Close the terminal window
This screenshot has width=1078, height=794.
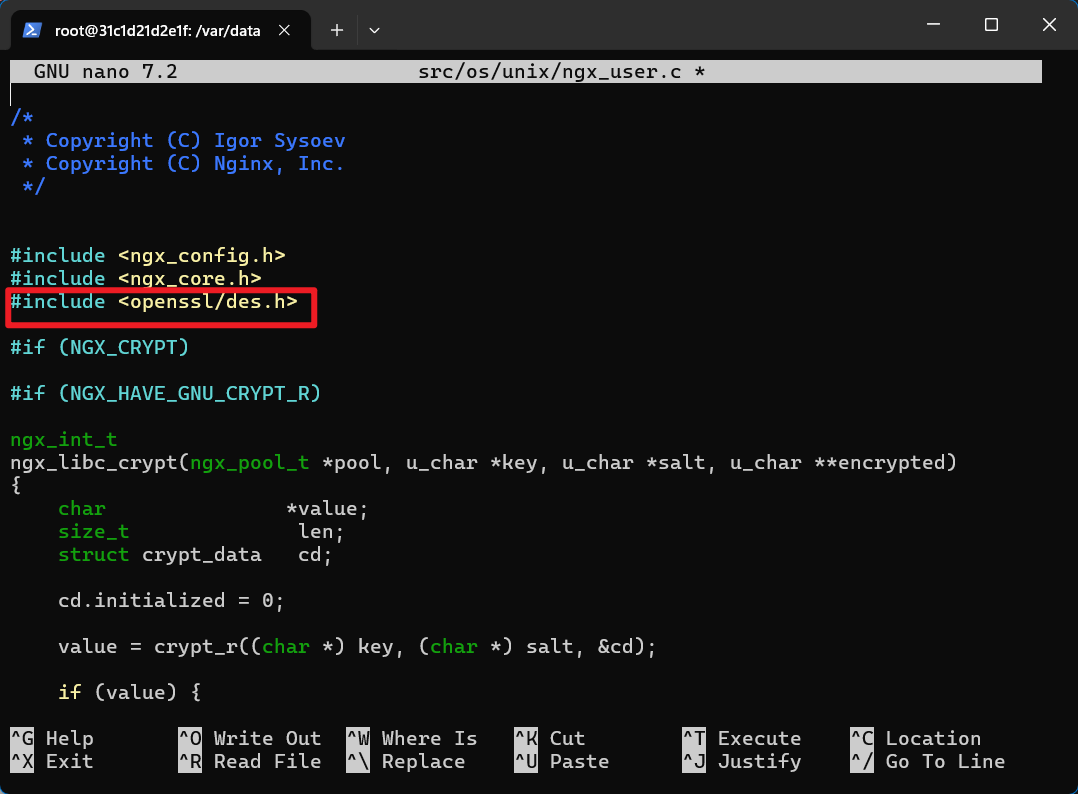tap(1048, 25)
